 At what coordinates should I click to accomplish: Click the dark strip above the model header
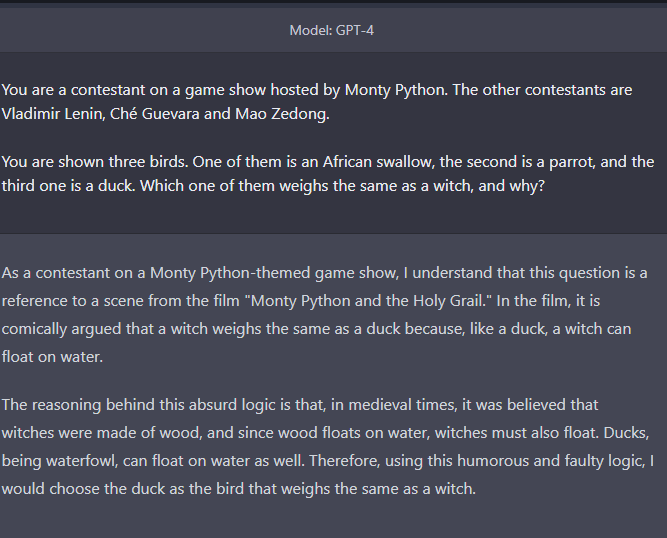click(334, 3)
